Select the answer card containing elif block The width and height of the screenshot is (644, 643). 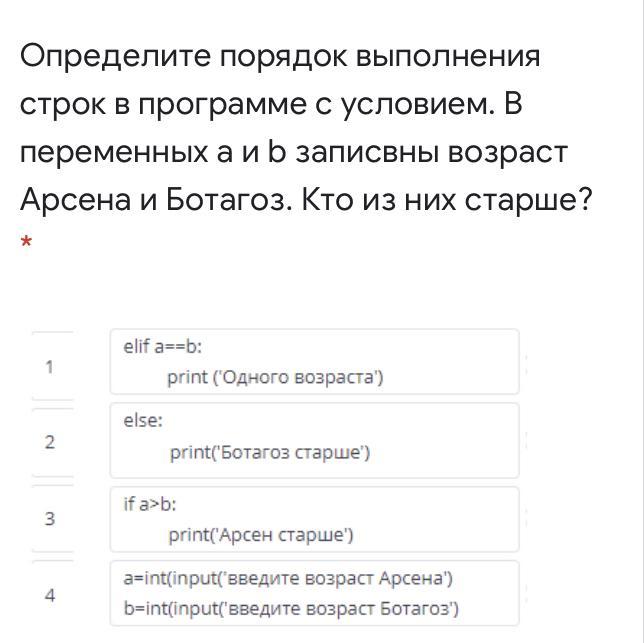point(315,361)
